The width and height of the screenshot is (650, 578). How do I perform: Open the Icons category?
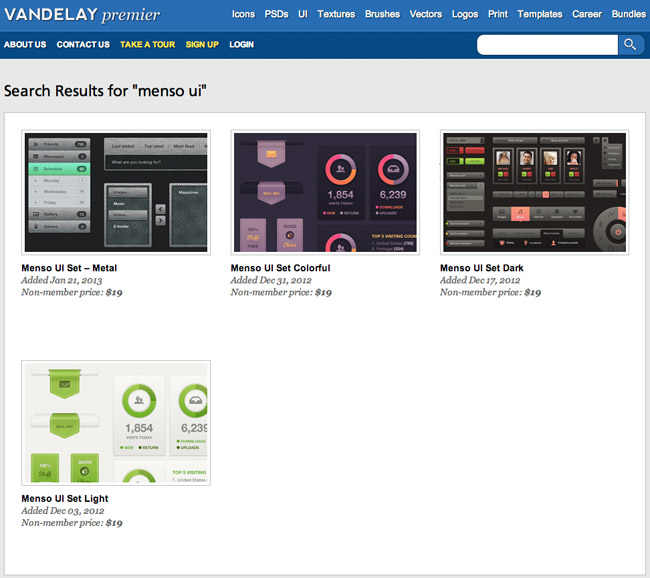pyautogui.click(x=243, y=14)
